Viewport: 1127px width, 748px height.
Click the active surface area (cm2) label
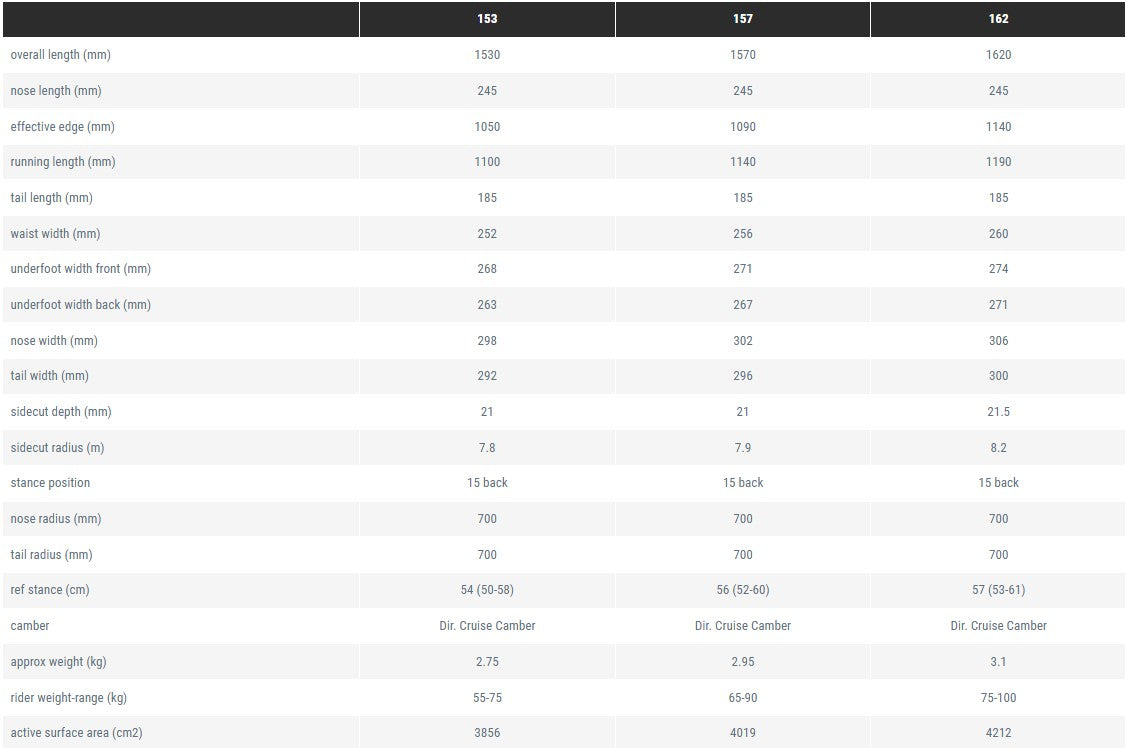tap(76, 733)
